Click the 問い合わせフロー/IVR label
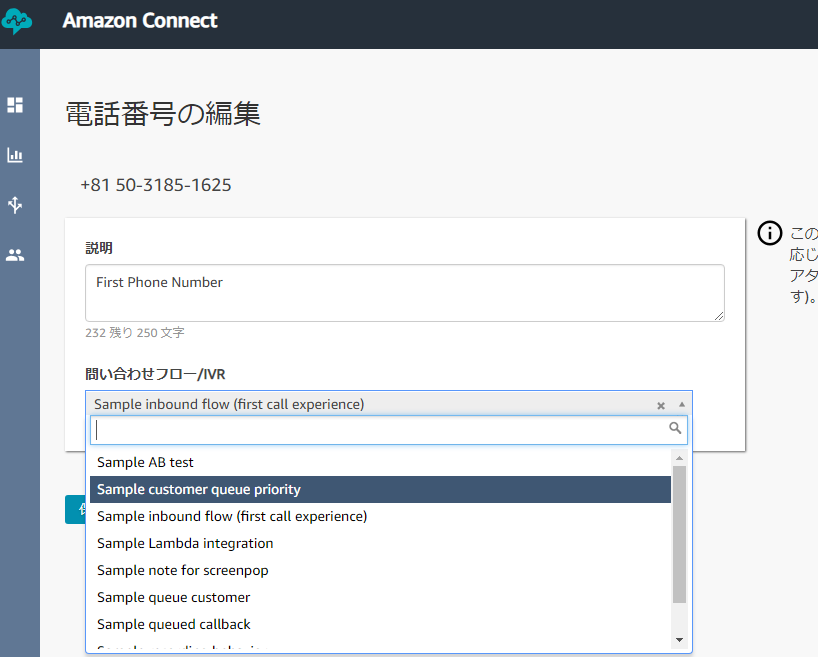 tap(155, 374)
